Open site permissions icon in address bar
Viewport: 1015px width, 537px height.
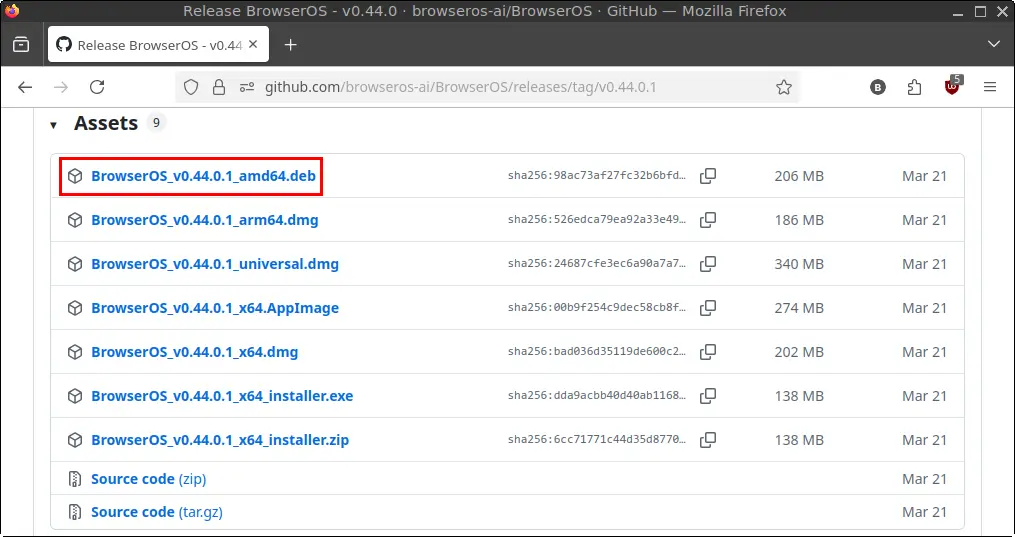247,87
